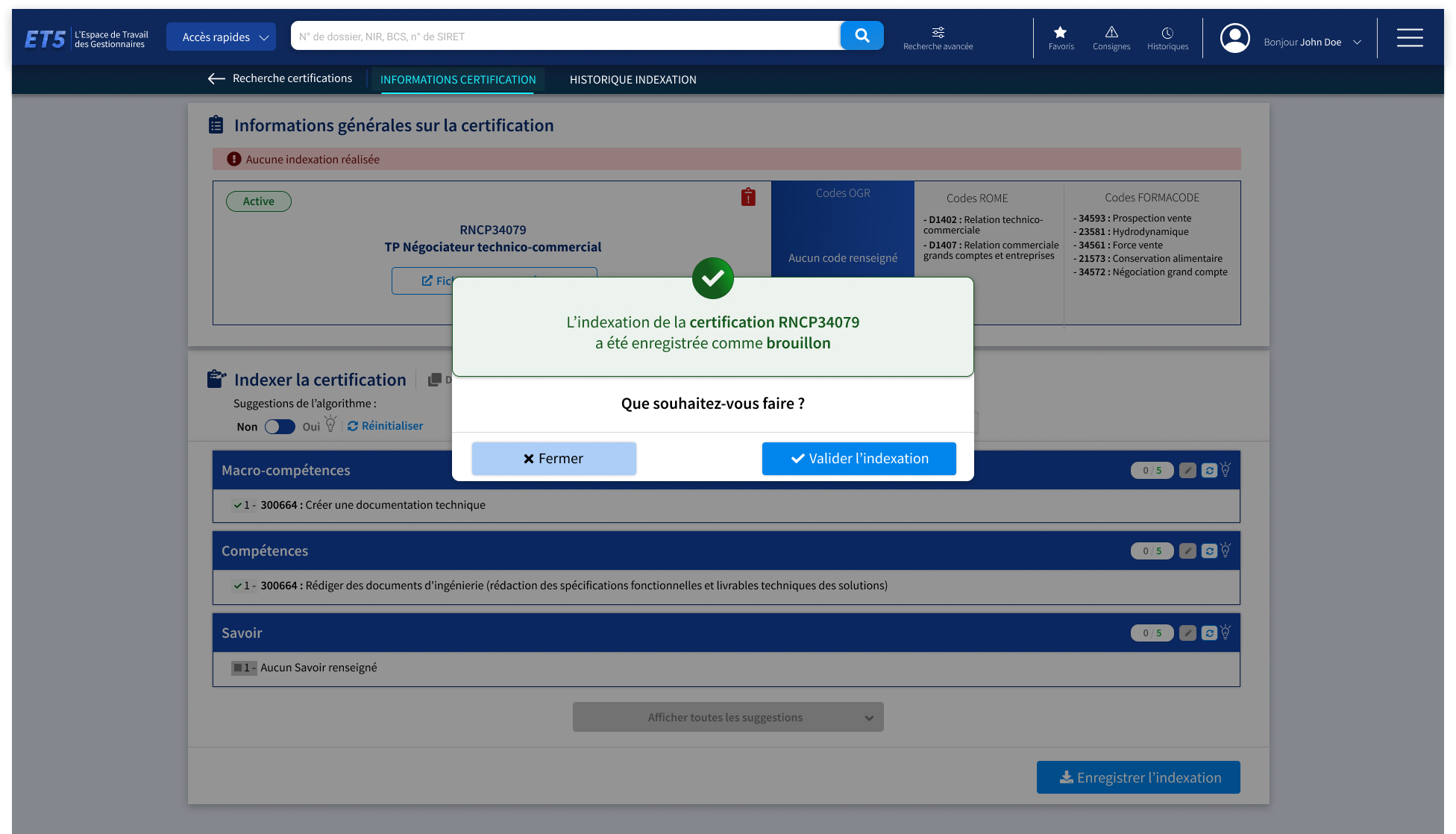This screenshot has width=1456, height=834.
Task: Expand Accès rapides dropdown
Action: click(x=221, y=37)
